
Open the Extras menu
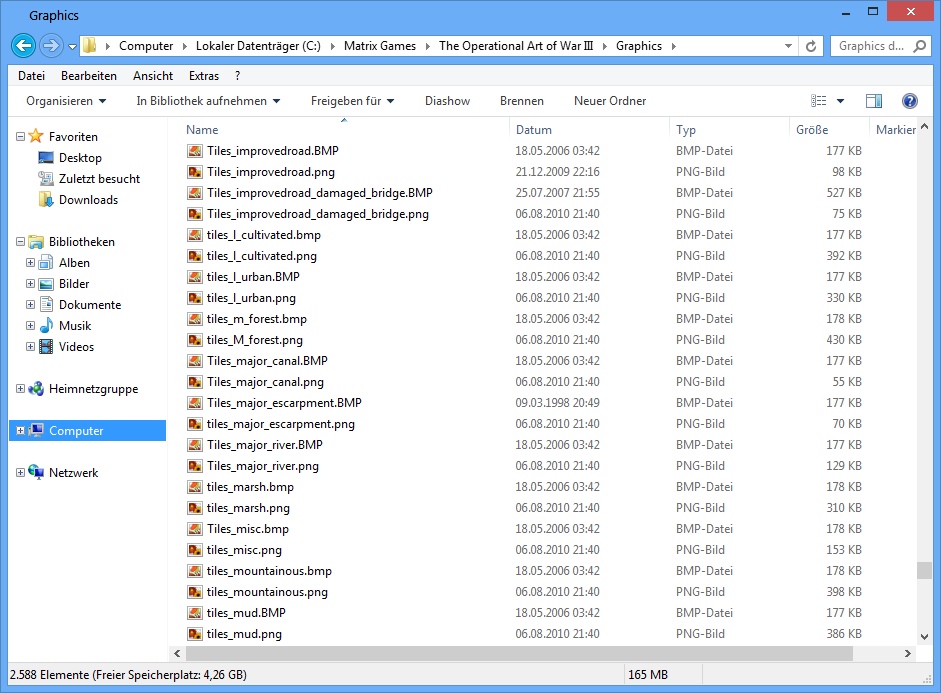204,76
